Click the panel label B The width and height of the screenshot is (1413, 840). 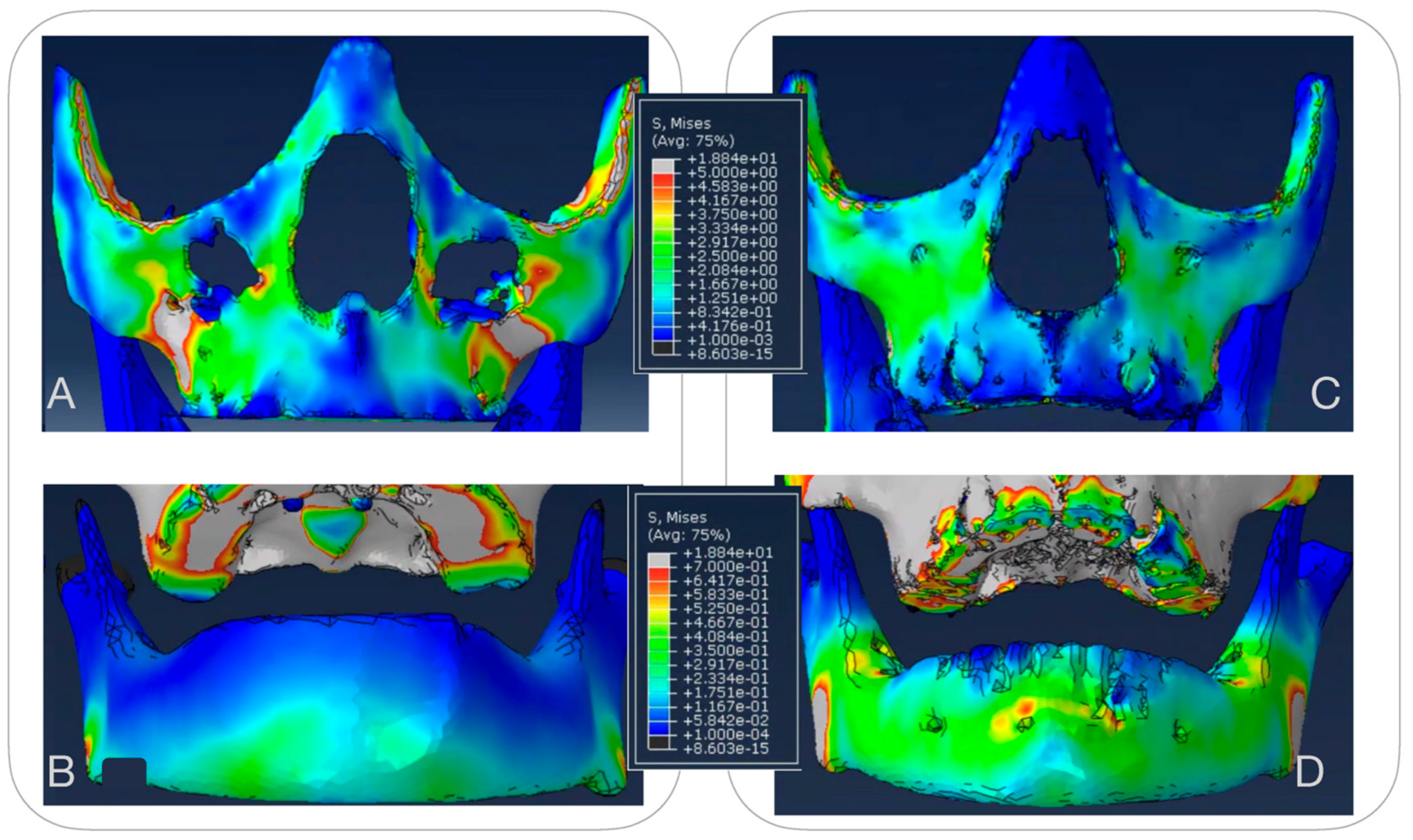click(x=61, y=772)
